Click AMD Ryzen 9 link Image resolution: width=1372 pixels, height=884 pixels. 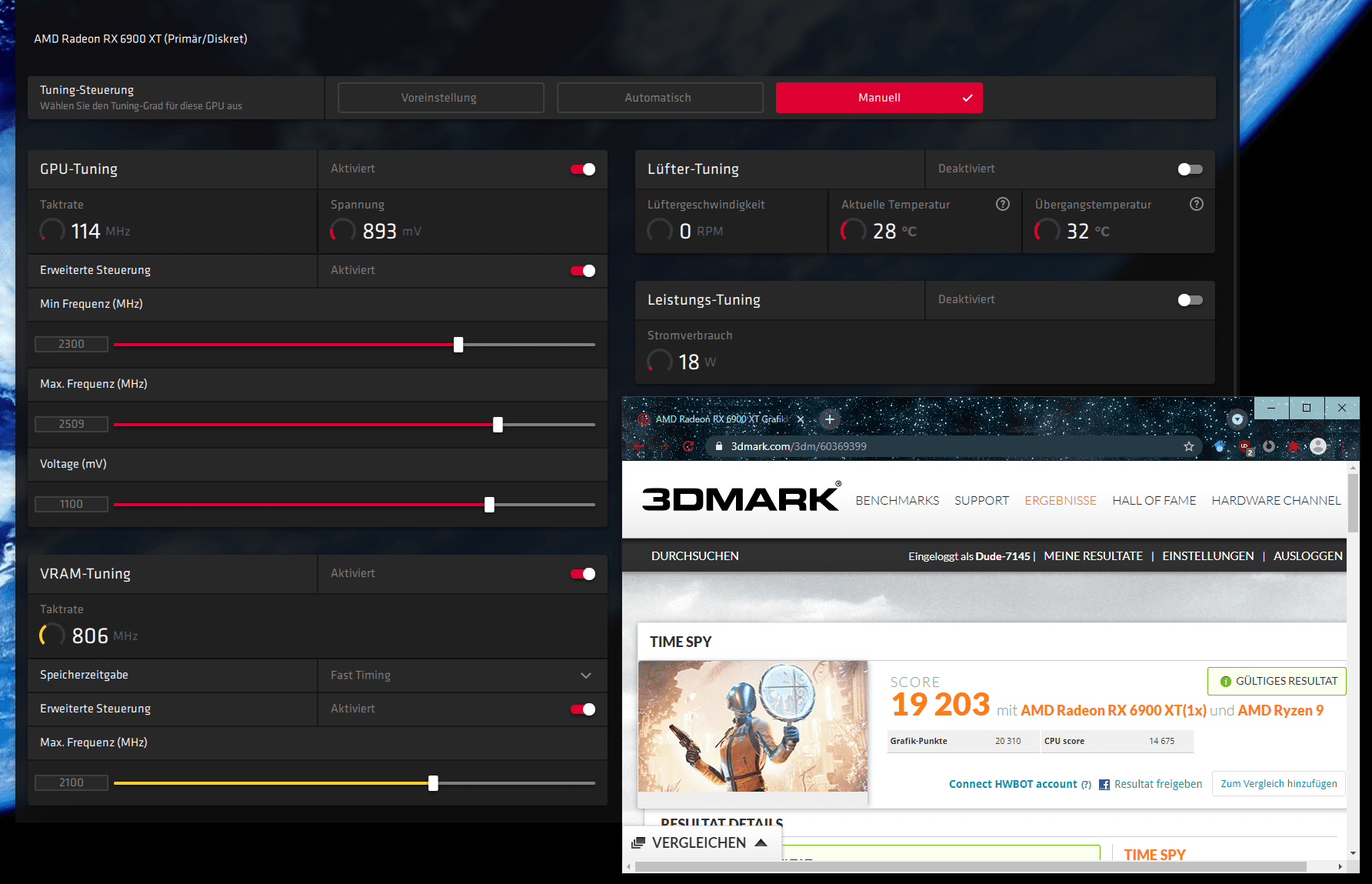[1280, 710]
